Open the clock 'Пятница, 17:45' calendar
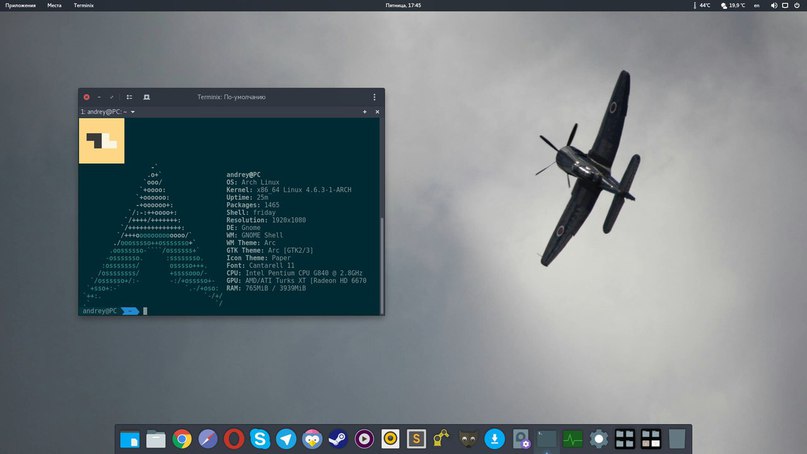Screen dimensions: 807x454 coord(403,5)
